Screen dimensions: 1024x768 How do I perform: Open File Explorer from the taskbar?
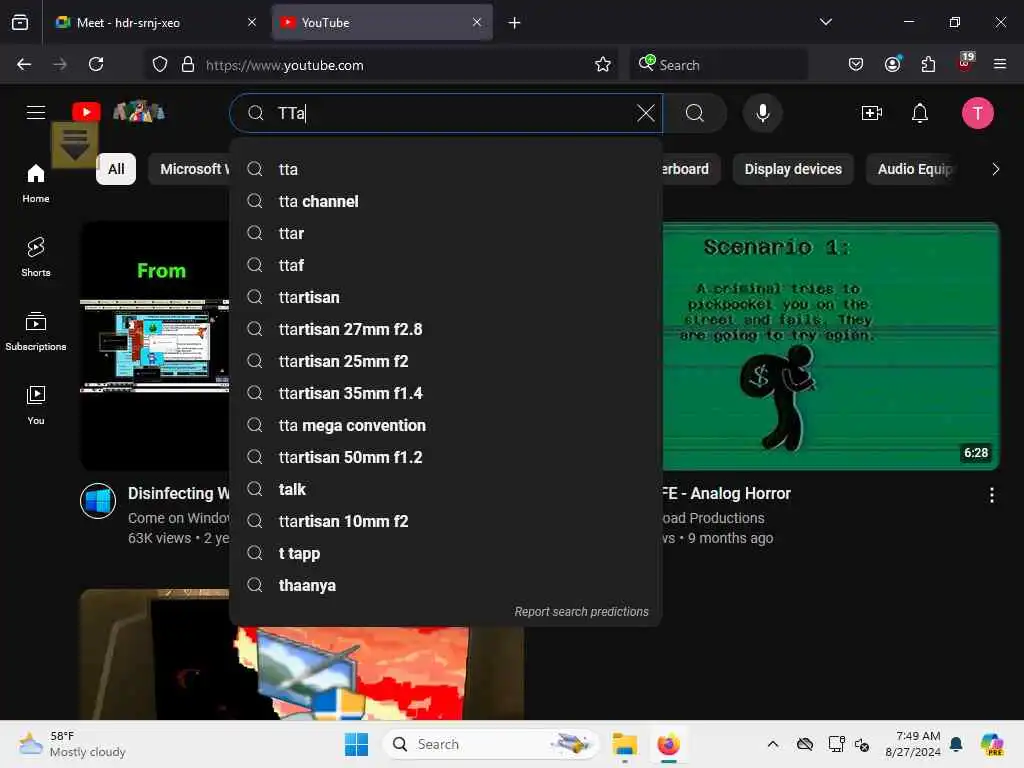(x=624, y=744)
